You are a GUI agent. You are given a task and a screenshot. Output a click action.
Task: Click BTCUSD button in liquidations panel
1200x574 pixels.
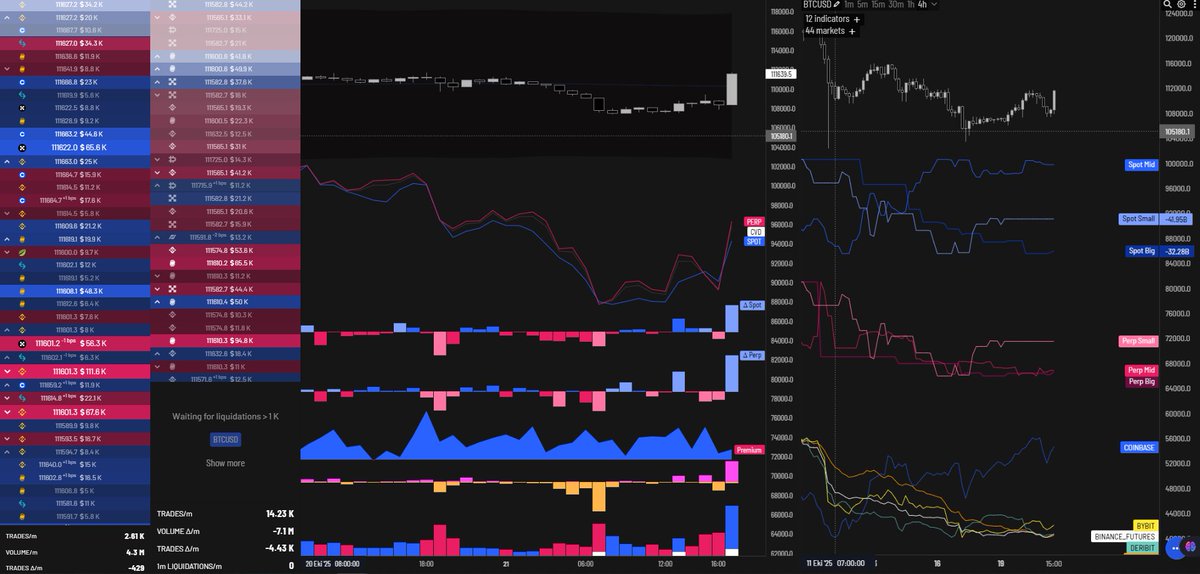click(x=225, y=439)
